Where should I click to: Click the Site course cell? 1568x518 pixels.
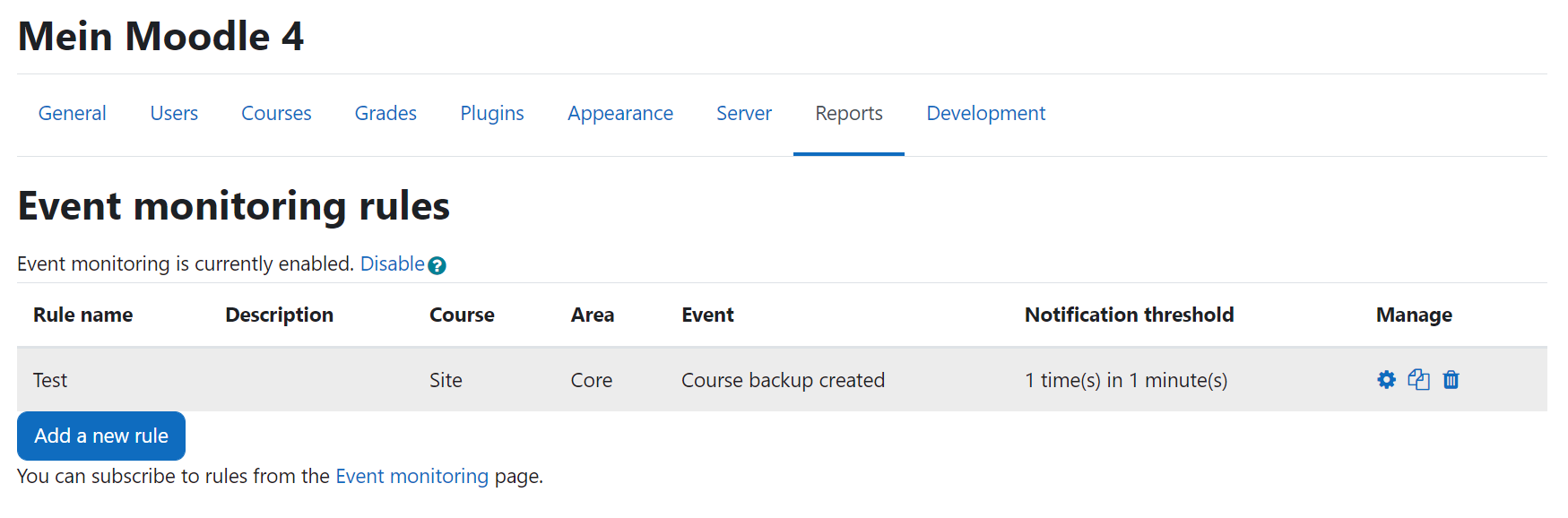pos(446,380)
